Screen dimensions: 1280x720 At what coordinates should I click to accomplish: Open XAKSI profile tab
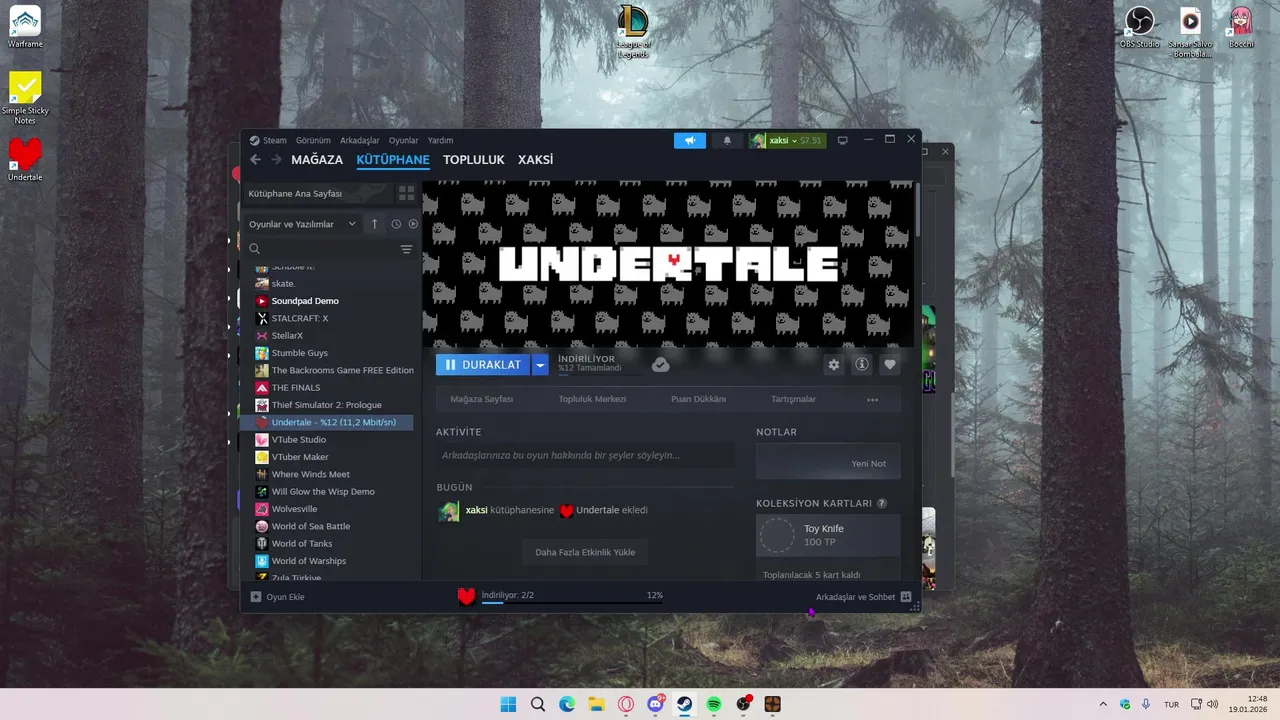click(535, 160)
